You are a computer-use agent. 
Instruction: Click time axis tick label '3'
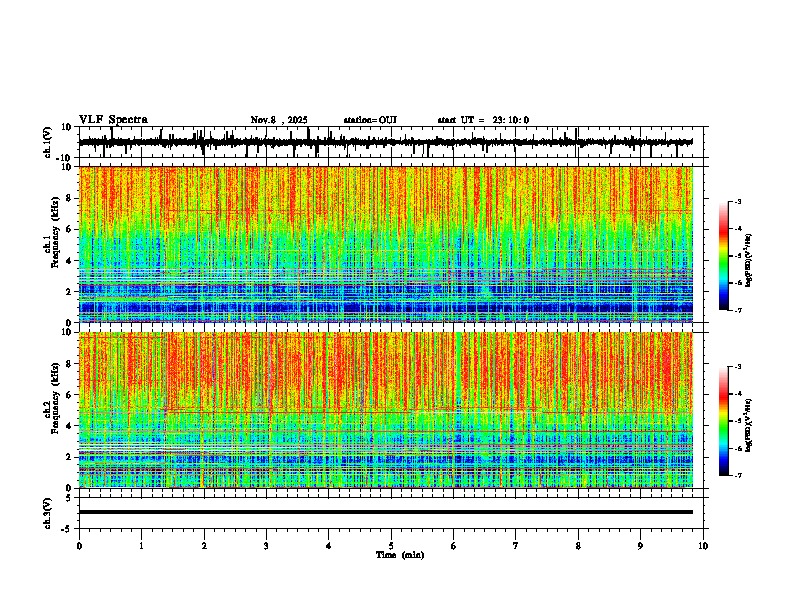[266, 546]
